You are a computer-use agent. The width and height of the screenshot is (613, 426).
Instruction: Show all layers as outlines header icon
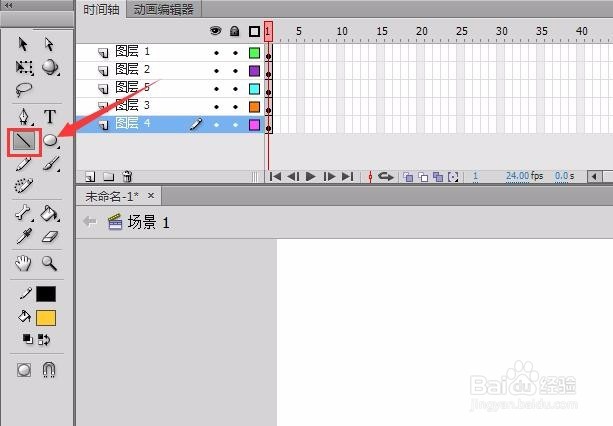click(x=255, y=31)
